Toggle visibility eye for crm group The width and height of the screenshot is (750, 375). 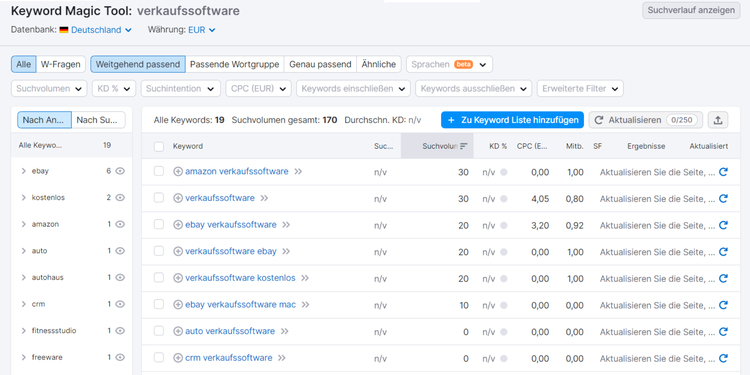(x=120, y=304)
